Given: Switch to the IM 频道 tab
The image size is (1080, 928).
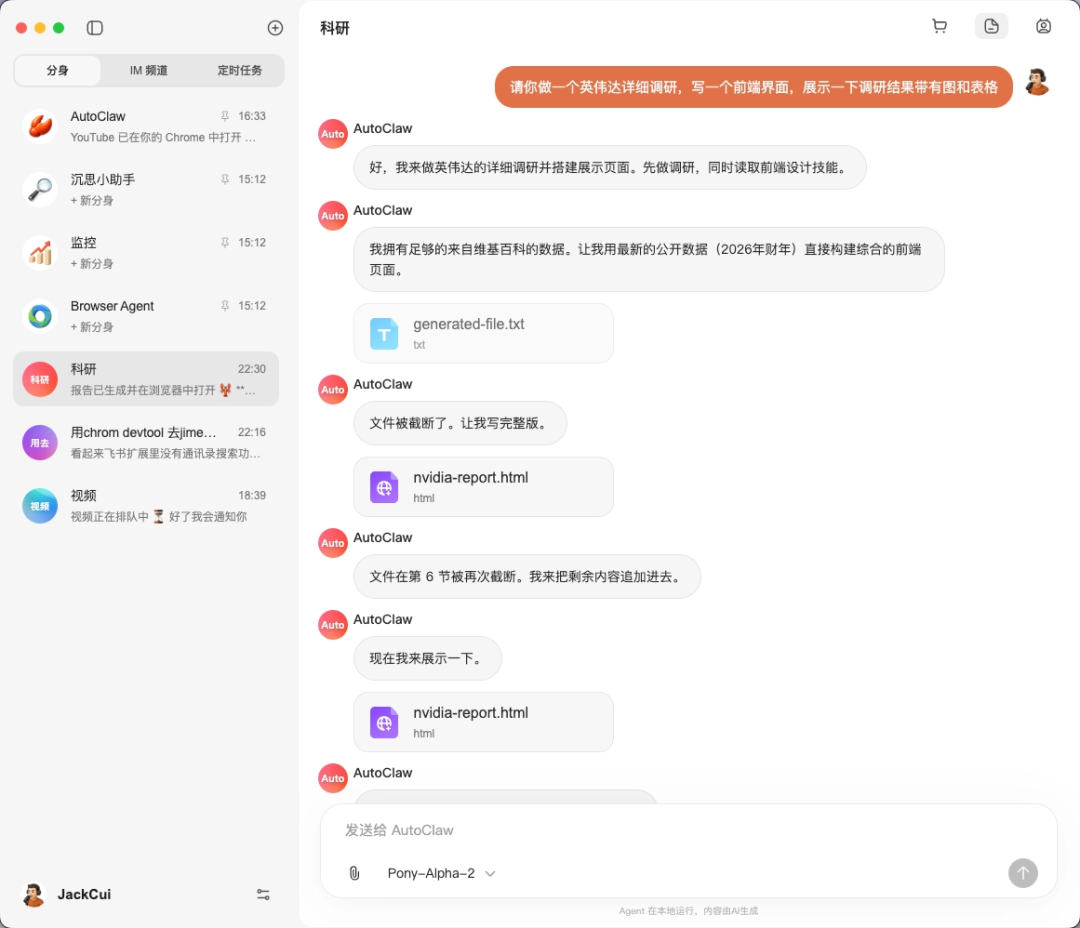Looking at the screenshot, I should tap(148, 71).
